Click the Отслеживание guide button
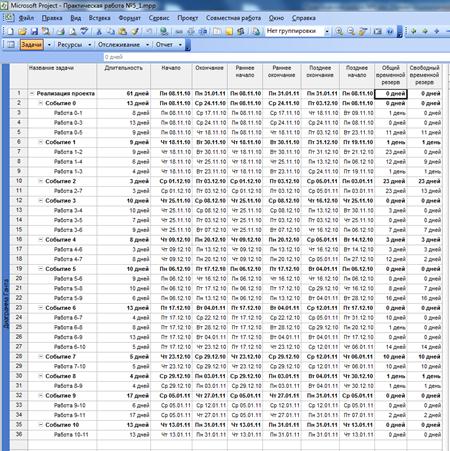This screenshot has width=450, height=451. [x=119, y=44]
